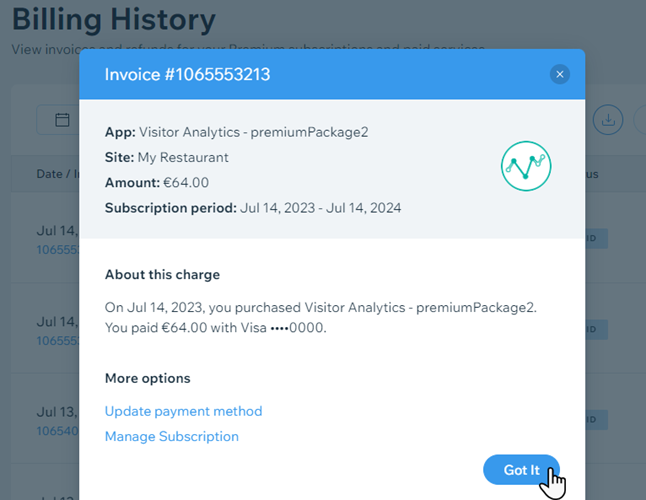Click the status badge on first row
This screenshot has height=500, width=646.
(596, 238)
